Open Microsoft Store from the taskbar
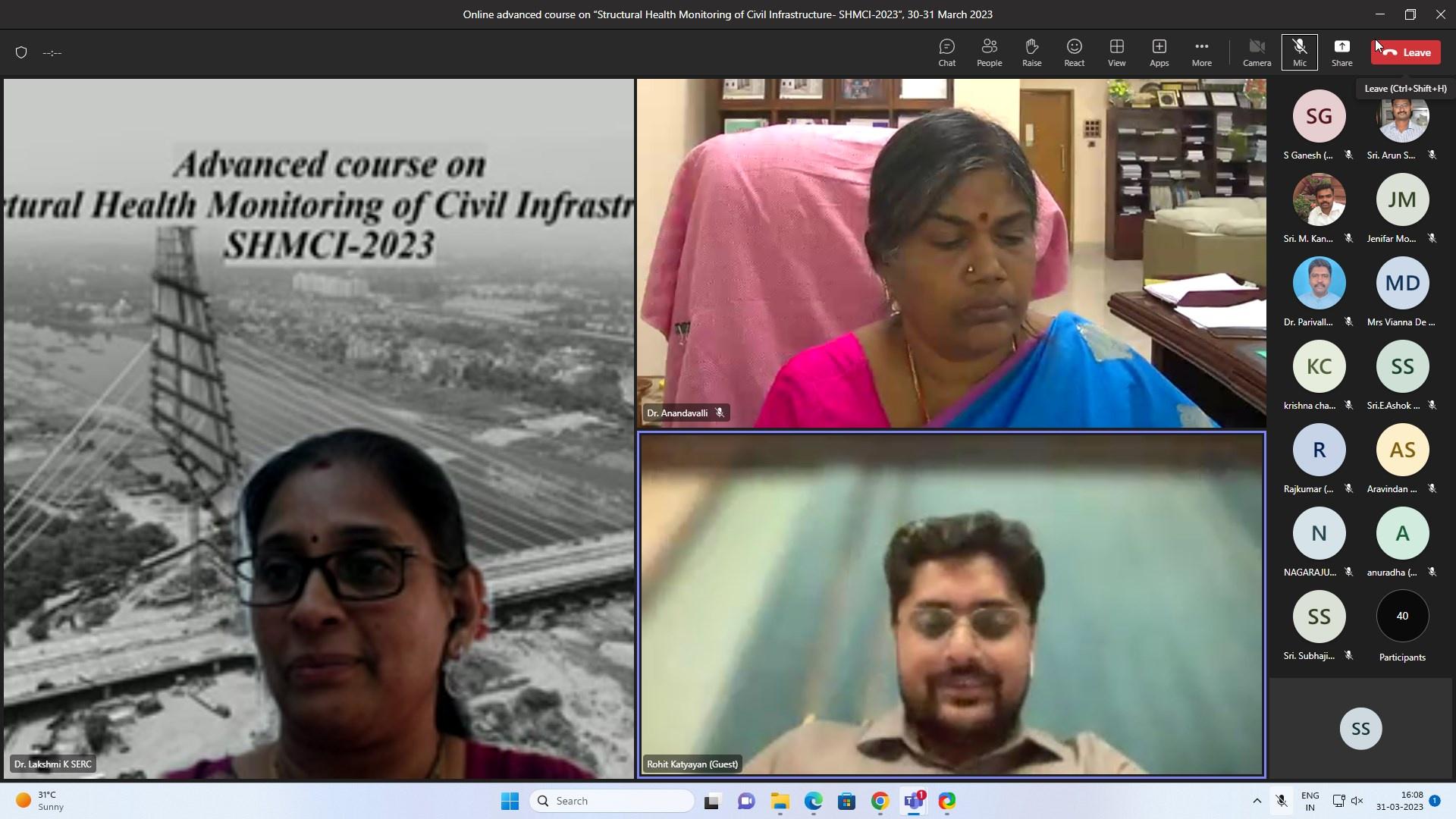Viewport: 1456px width, 819px height. pyautogui.click(x=847, y=801)
